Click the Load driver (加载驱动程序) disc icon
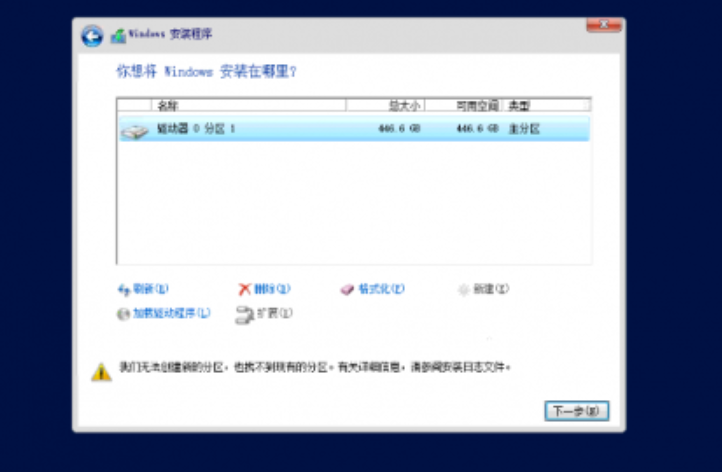This screenshot has height=472, width=722. (x=124, y=314)
